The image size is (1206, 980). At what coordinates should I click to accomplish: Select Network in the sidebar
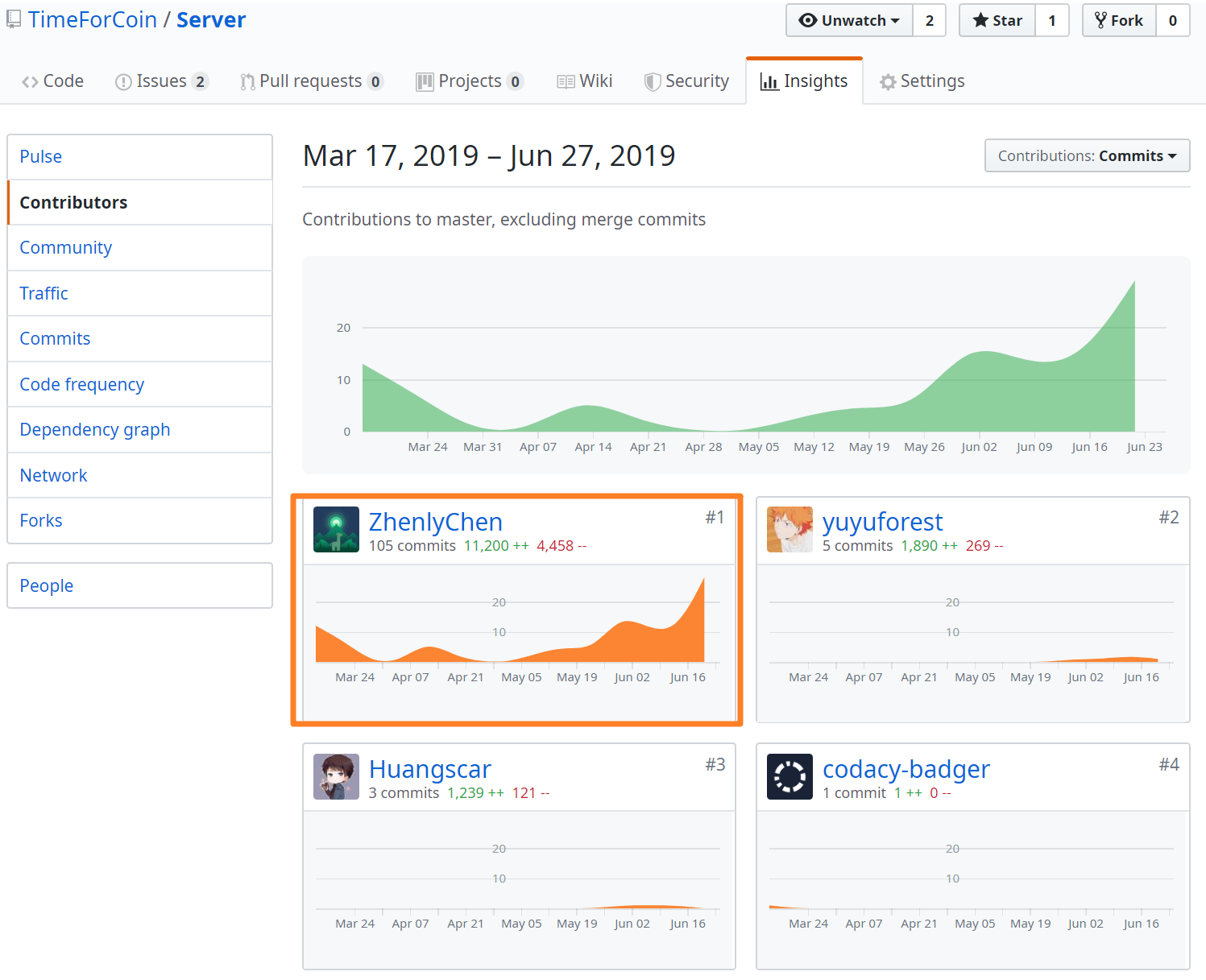coord(140,475)
